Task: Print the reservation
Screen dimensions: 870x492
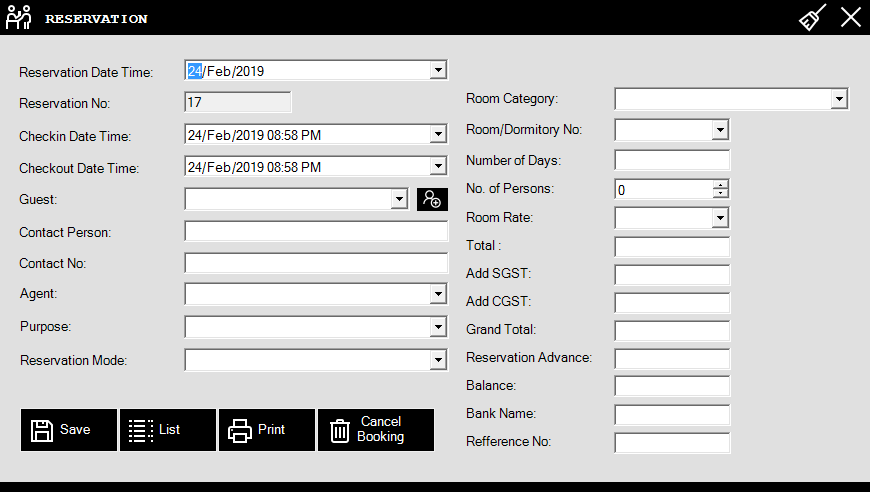Action: coord(267,430)
